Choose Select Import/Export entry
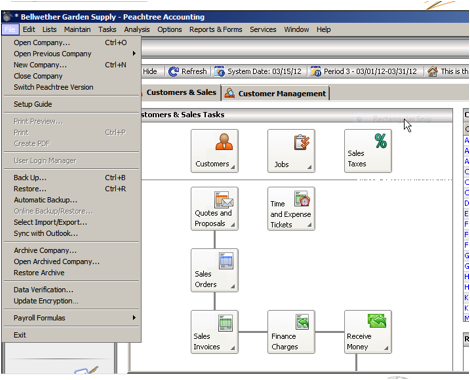The height and width of the screenshot is (380, 470). 71,222
